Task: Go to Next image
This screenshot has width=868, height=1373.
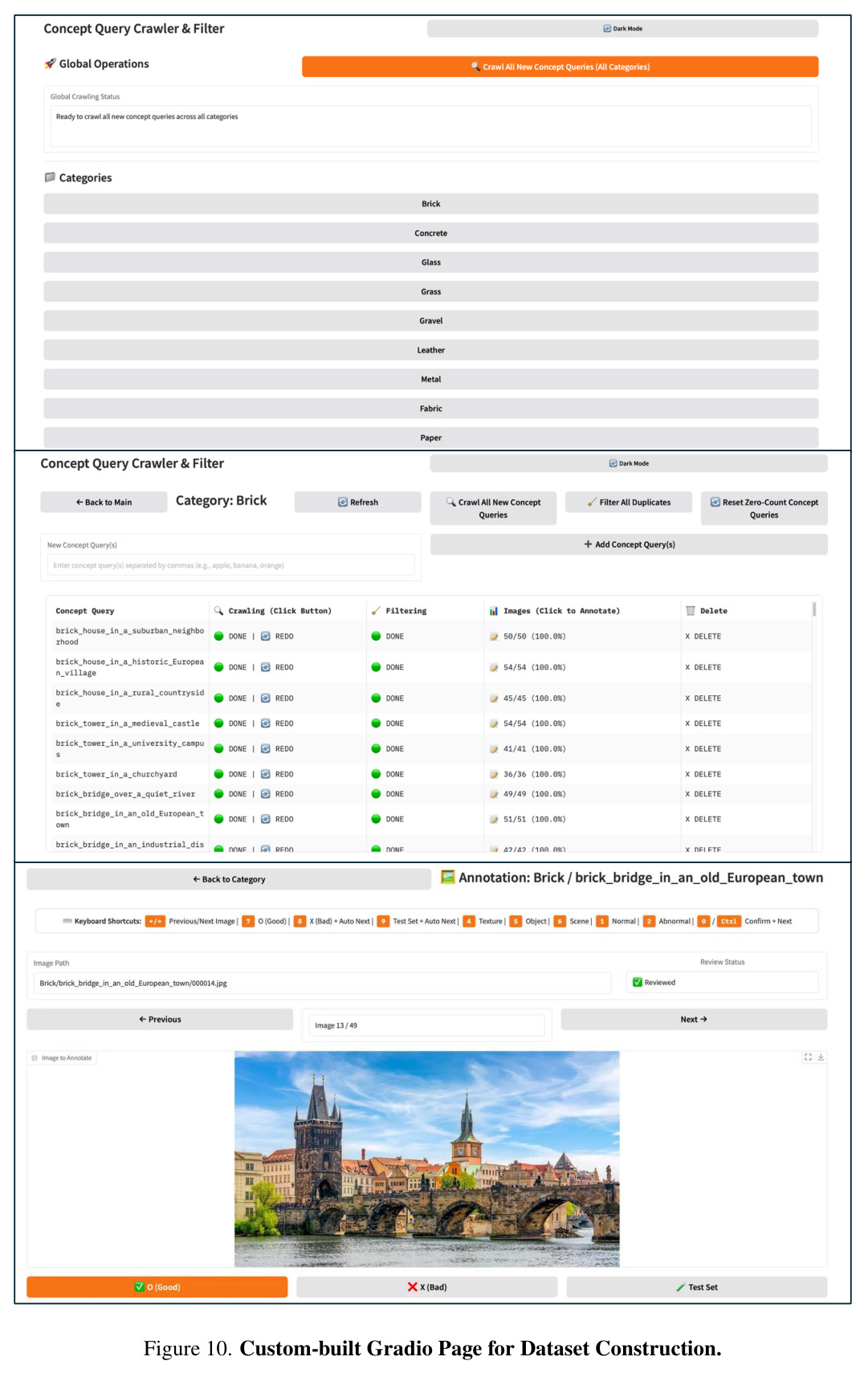Action: click(x=694, y=1019)
